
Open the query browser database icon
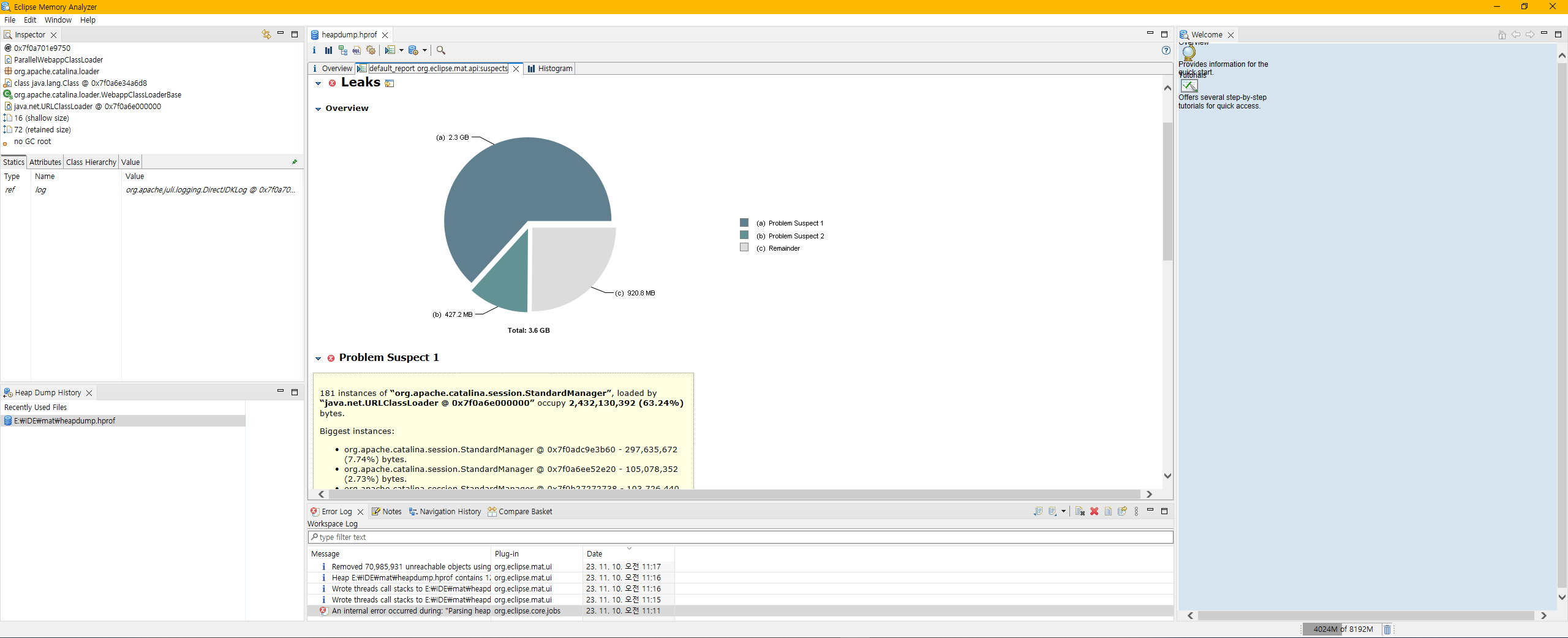click(413, 50)
